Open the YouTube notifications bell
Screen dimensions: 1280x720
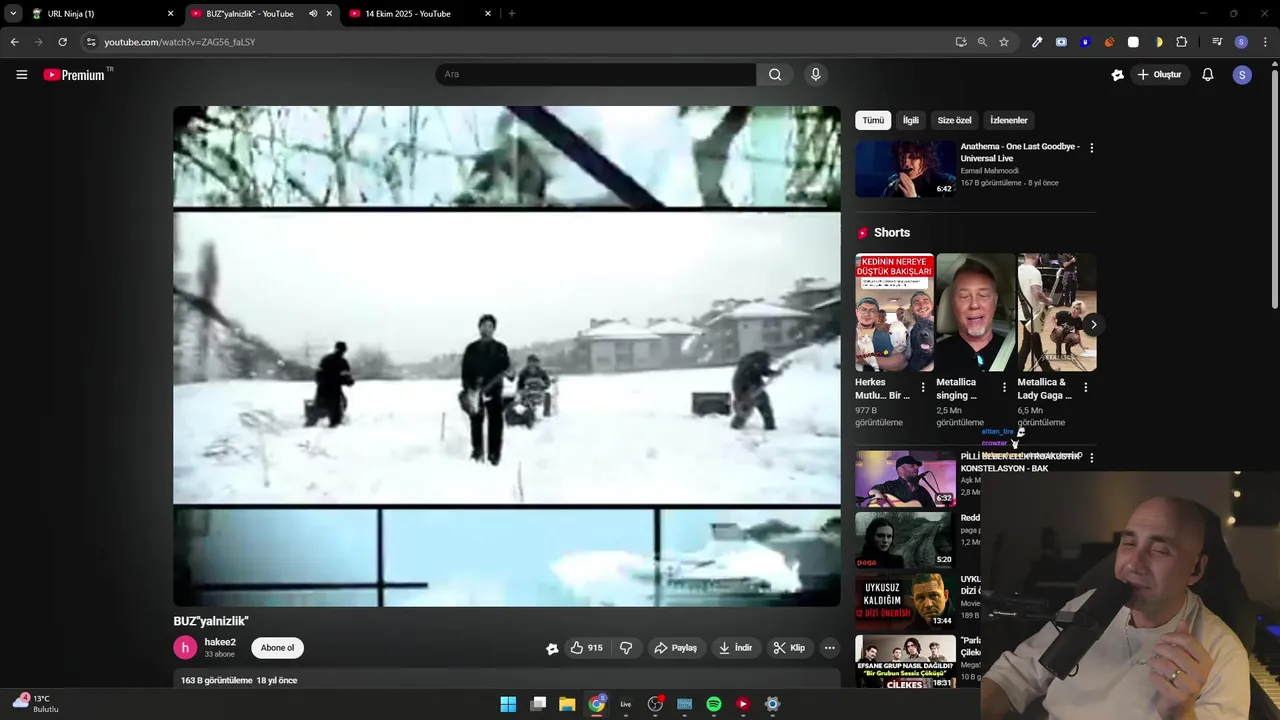coord(1208,75)
